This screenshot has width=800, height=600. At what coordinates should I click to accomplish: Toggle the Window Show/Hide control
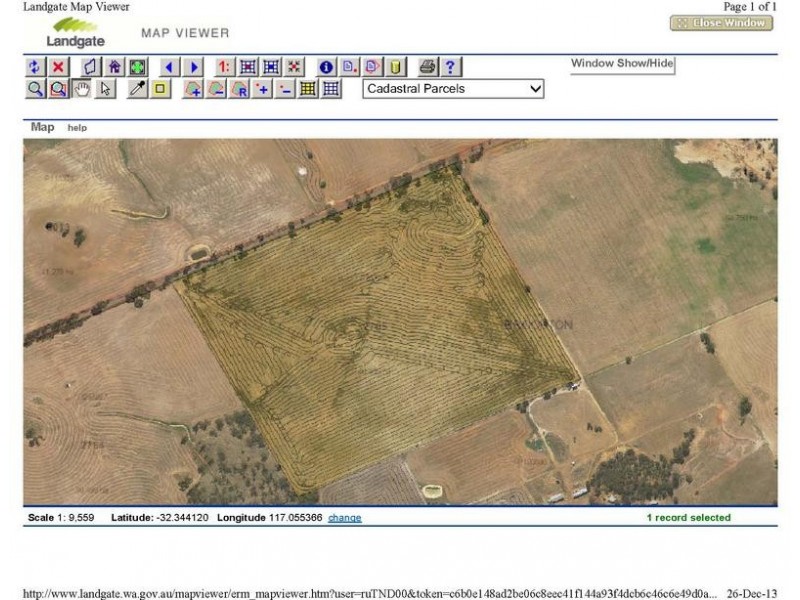coord(620,64)
